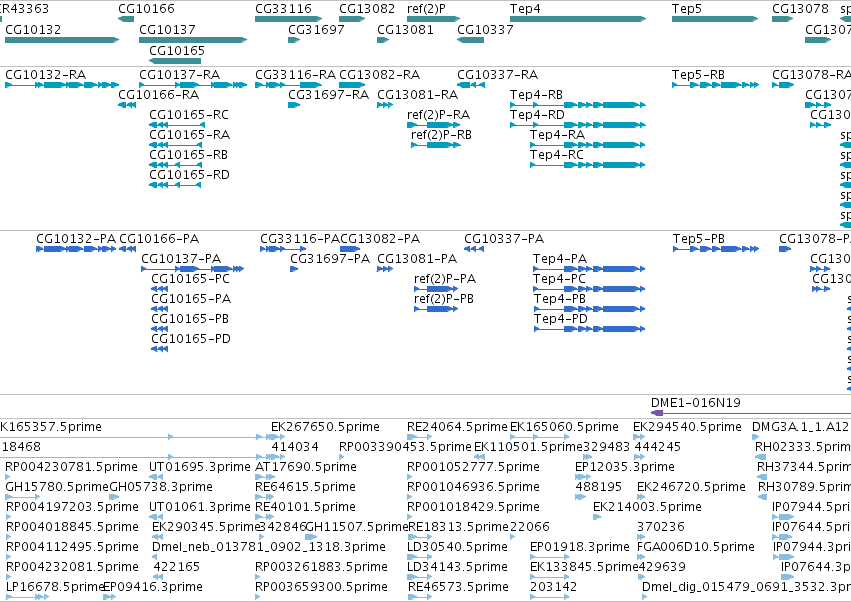This screenshot has height=602, width=851.
Task: Select the DME1-016N19 clone feature
Action: pos(751,413)
